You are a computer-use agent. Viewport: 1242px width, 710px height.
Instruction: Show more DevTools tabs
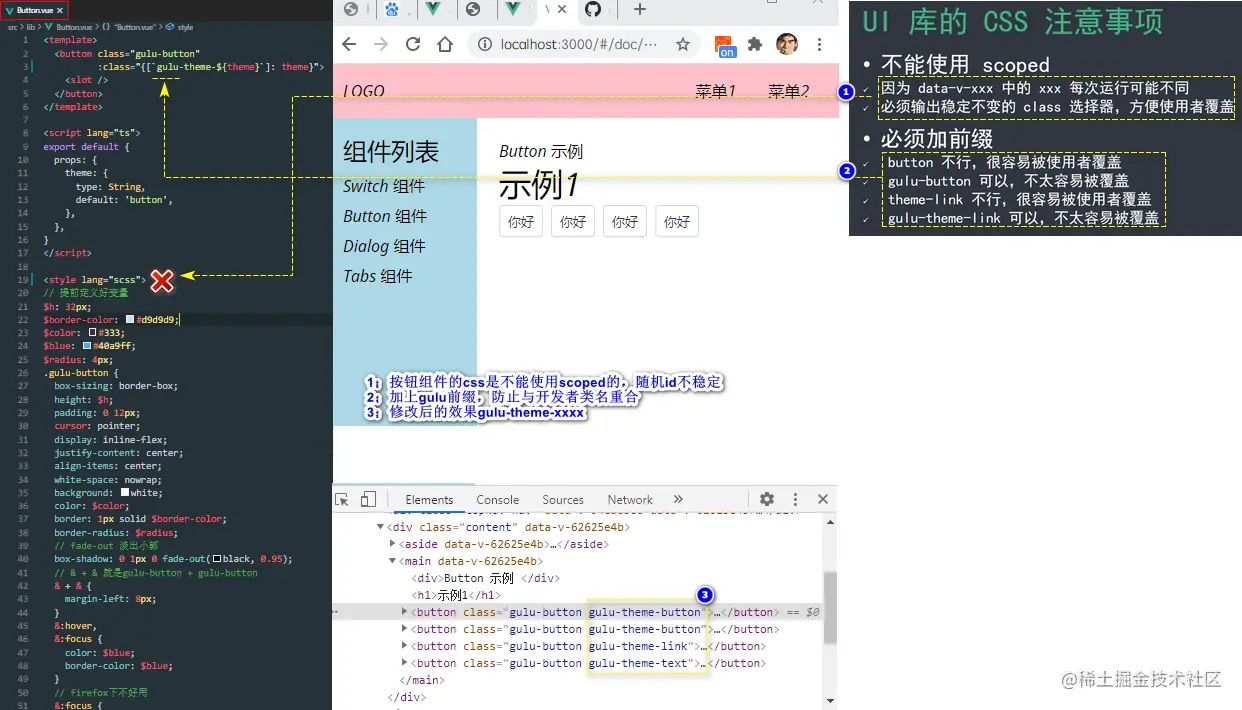point(678,500)
